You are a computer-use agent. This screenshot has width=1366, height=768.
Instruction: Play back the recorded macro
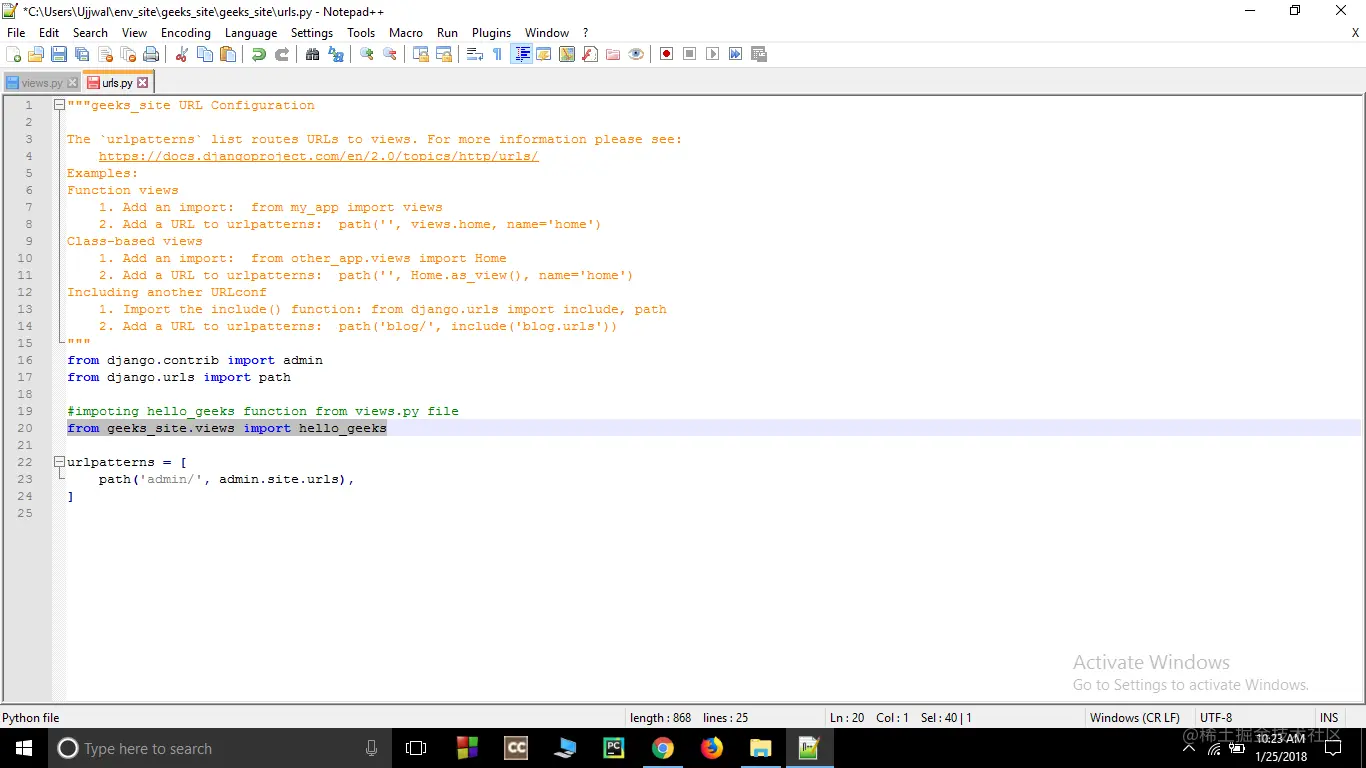(712, 54)
